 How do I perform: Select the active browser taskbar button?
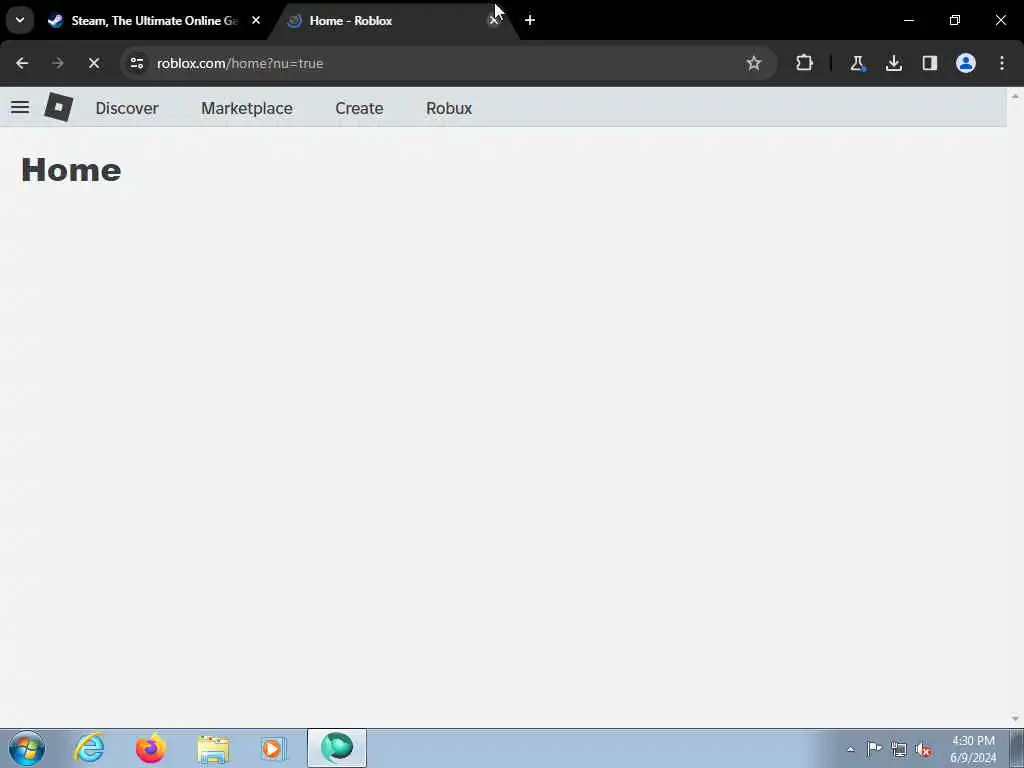[336, 748]
